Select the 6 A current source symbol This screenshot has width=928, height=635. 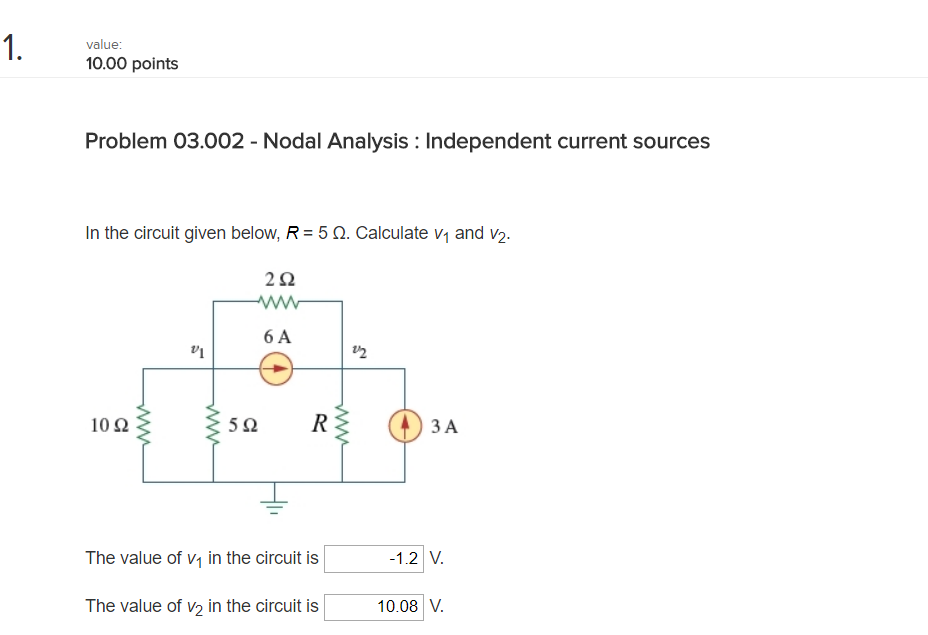[274, 369]
